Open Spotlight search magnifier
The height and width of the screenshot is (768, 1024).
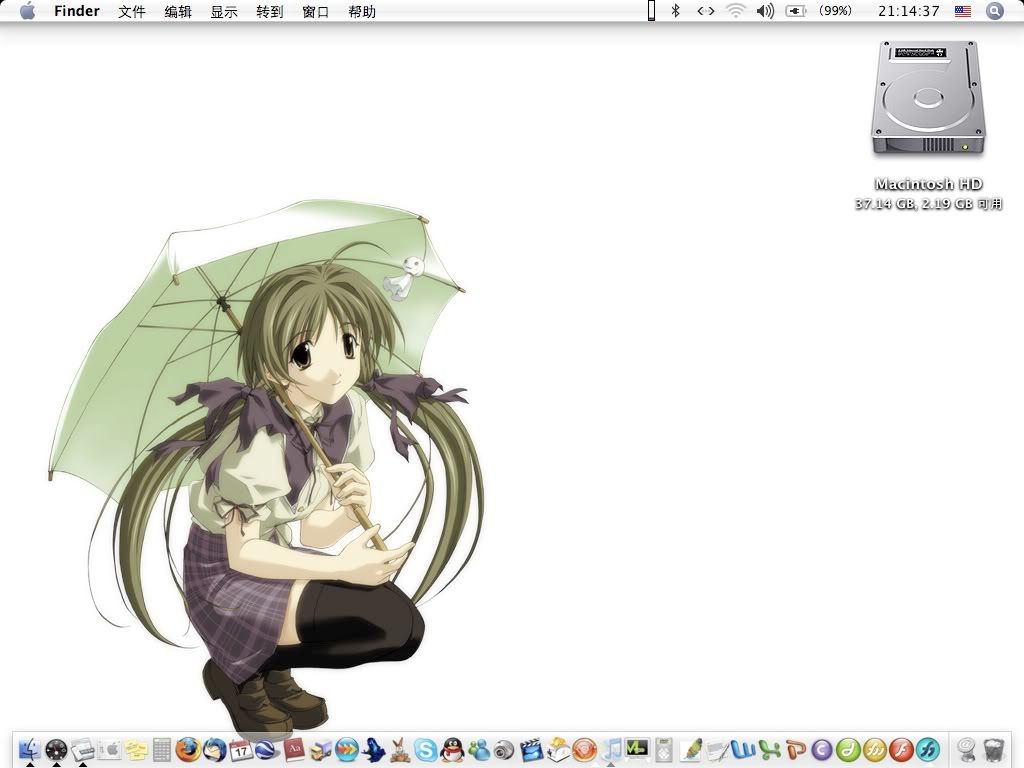pos(995,10)
